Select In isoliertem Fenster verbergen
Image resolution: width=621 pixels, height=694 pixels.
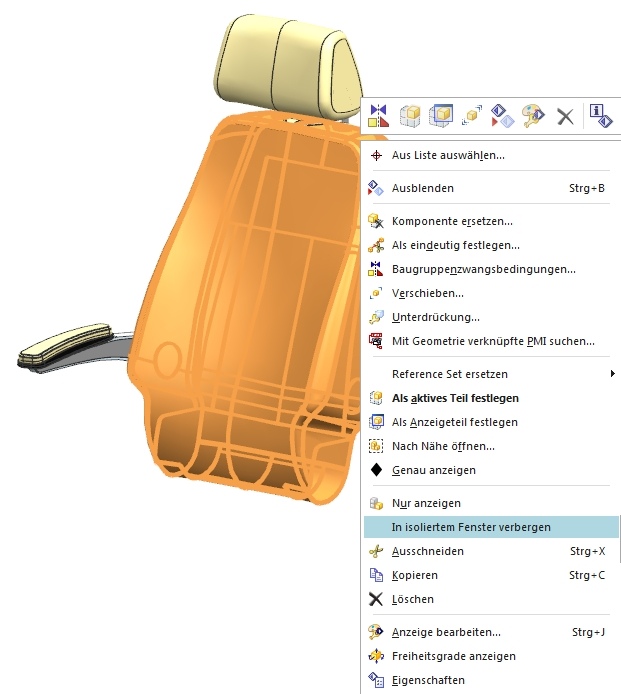[491, 527]
